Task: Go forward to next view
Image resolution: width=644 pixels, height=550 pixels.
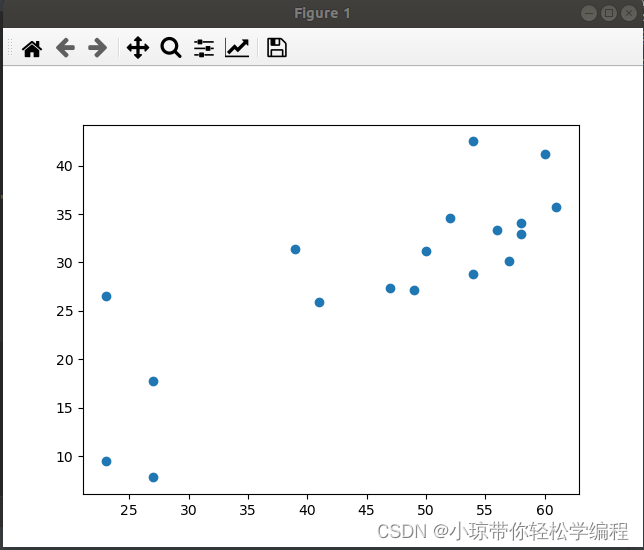Action: click(x=97, y=48)
